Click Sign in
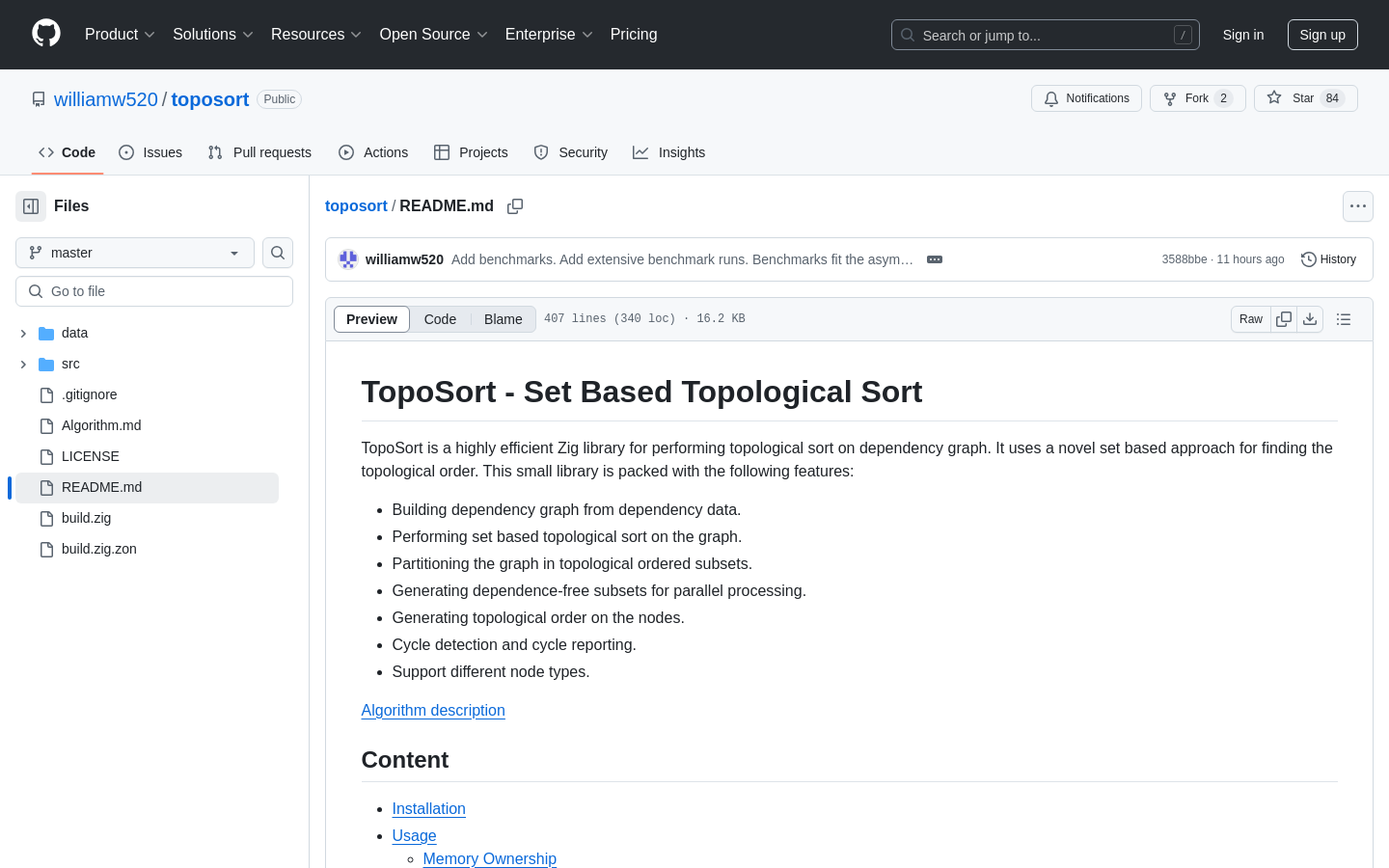 [1243, 35]
